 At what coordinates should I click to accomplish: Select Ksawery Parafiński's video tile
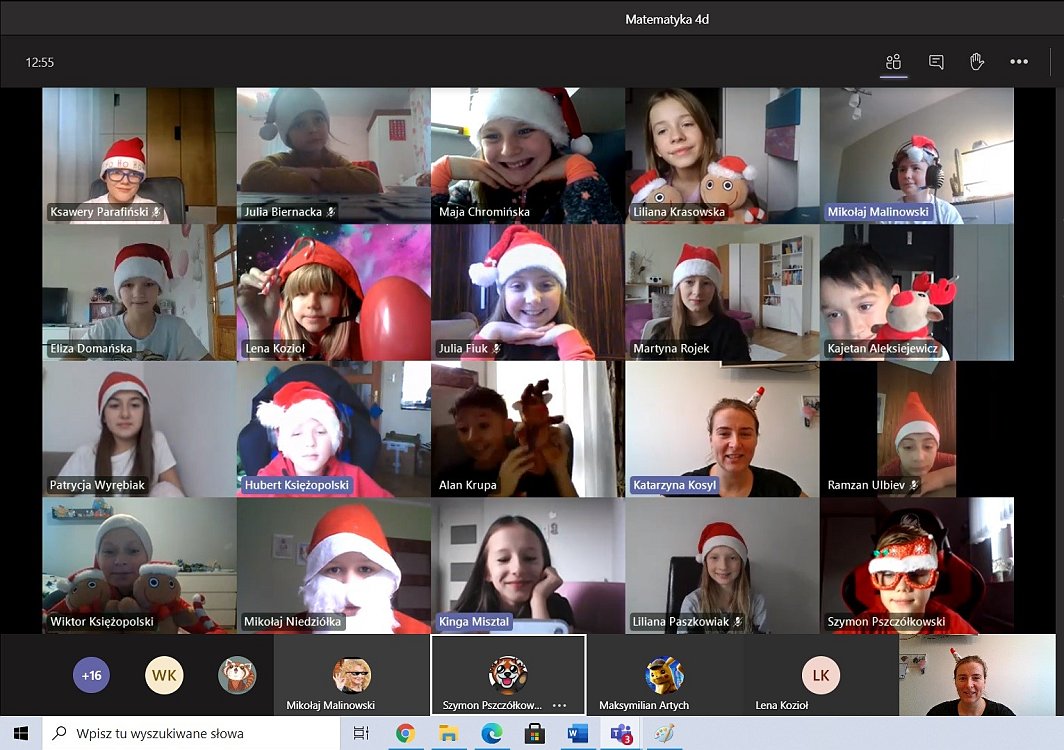tap(139, 155)
